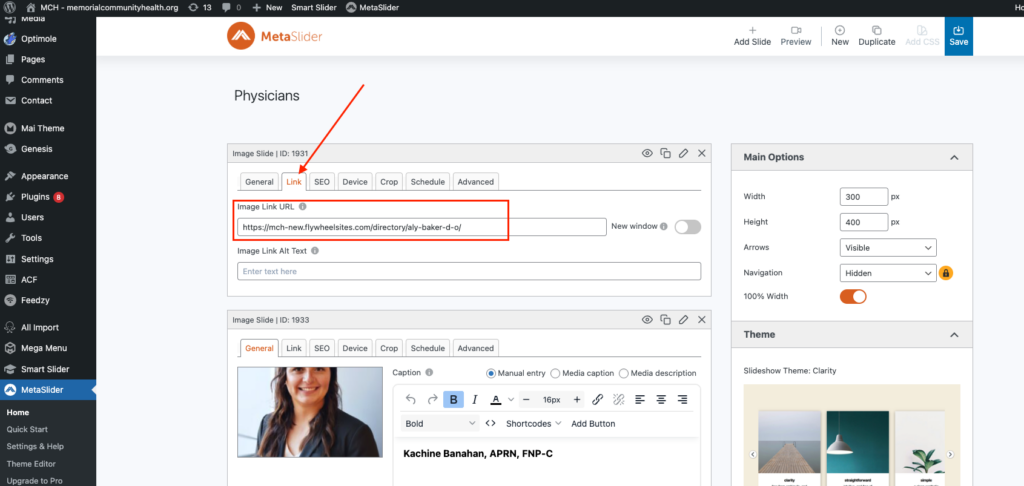The width and height of the screenshot is (1024, 486).
Task: Click the pencil edit icon on slide 1931
Action: pos(683,153)
